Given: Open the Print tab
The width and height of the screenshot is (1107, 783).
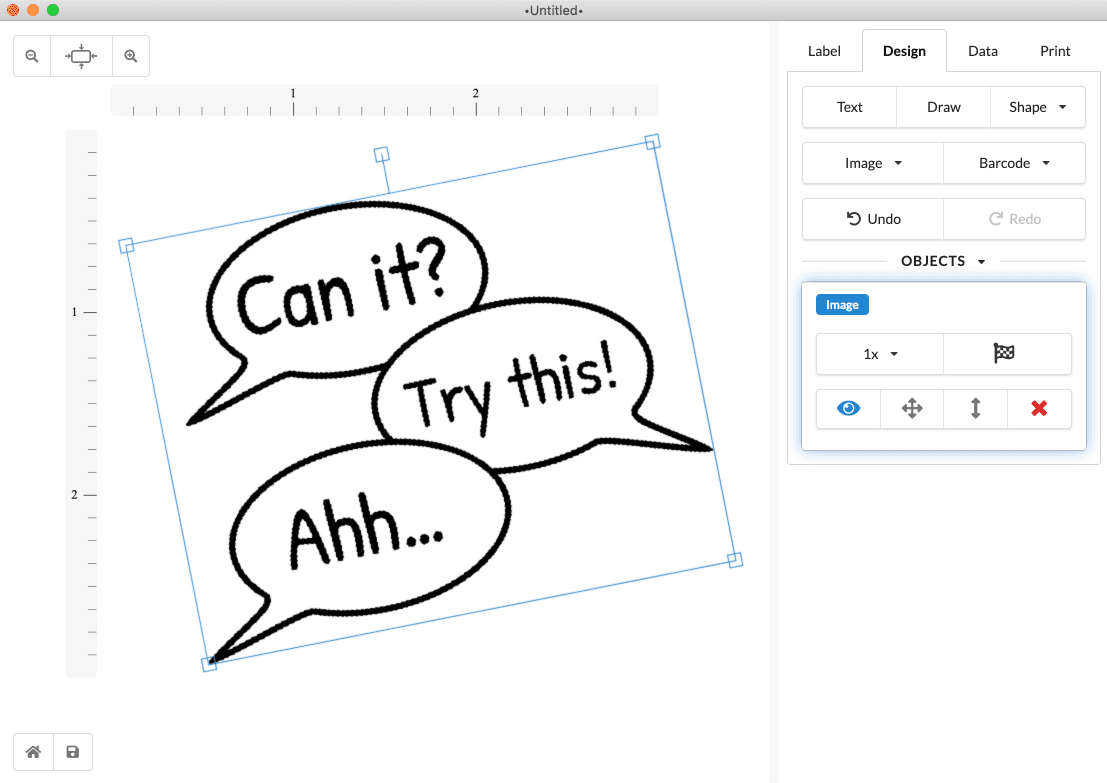Looking at the screenshot, I should click(x=1055, y=51).
